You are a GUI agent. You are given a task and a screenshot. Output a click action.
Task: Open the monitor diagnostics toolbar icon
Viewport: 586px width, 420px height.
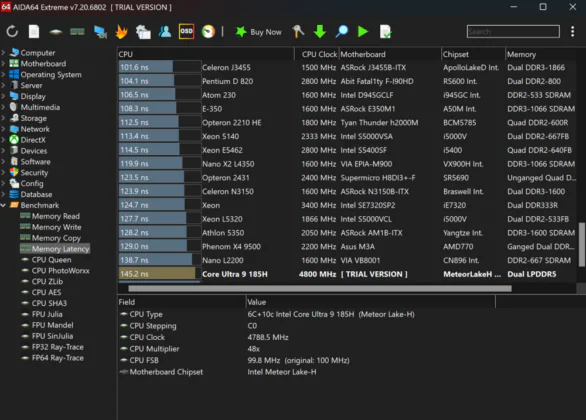pyautogui.click(x=100, y=32)
